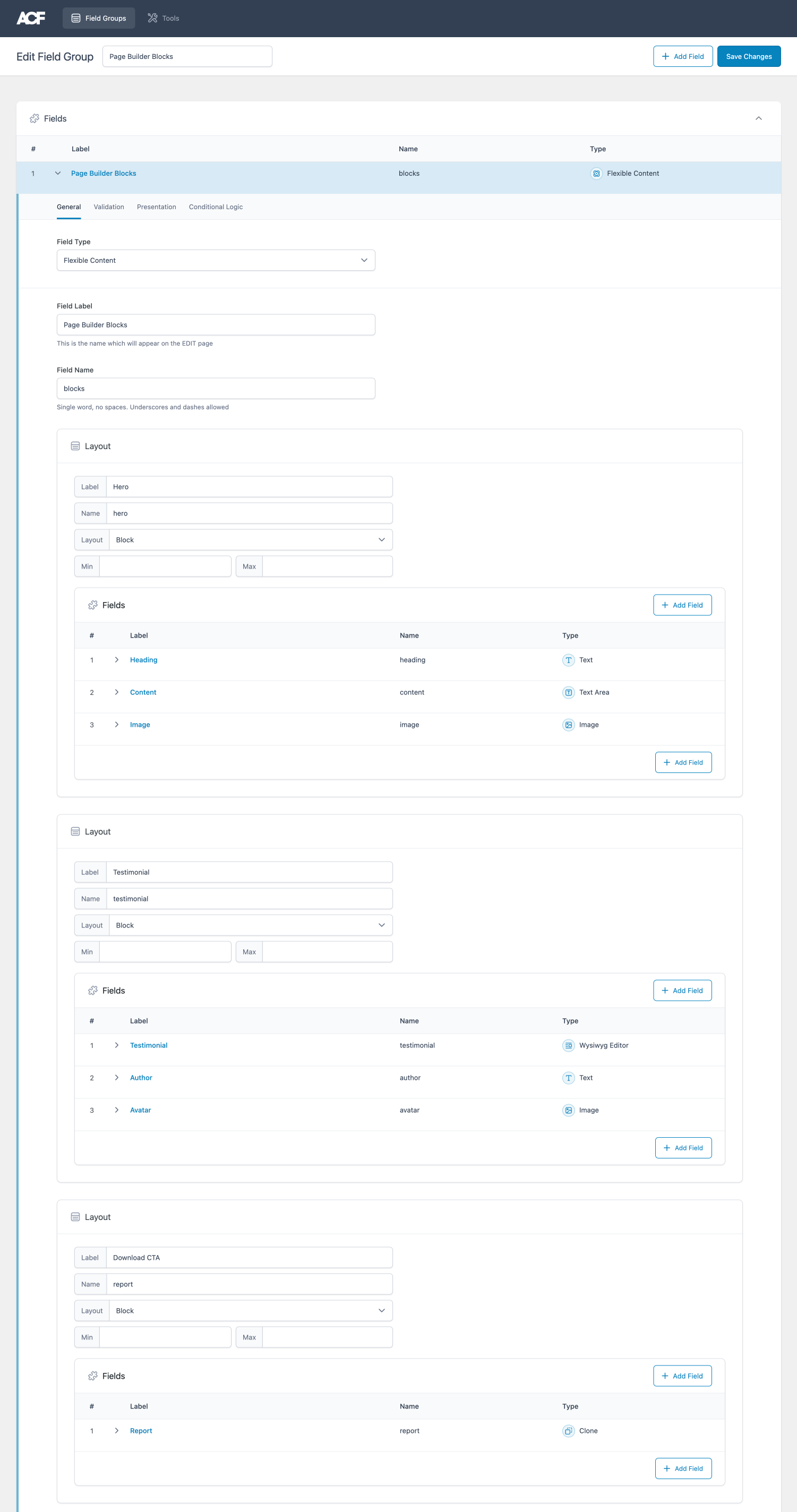The width and height of the screenshot is (797, 1512).
Task: Click the Text Area type icon for Content
Action: tap(568, 693)
